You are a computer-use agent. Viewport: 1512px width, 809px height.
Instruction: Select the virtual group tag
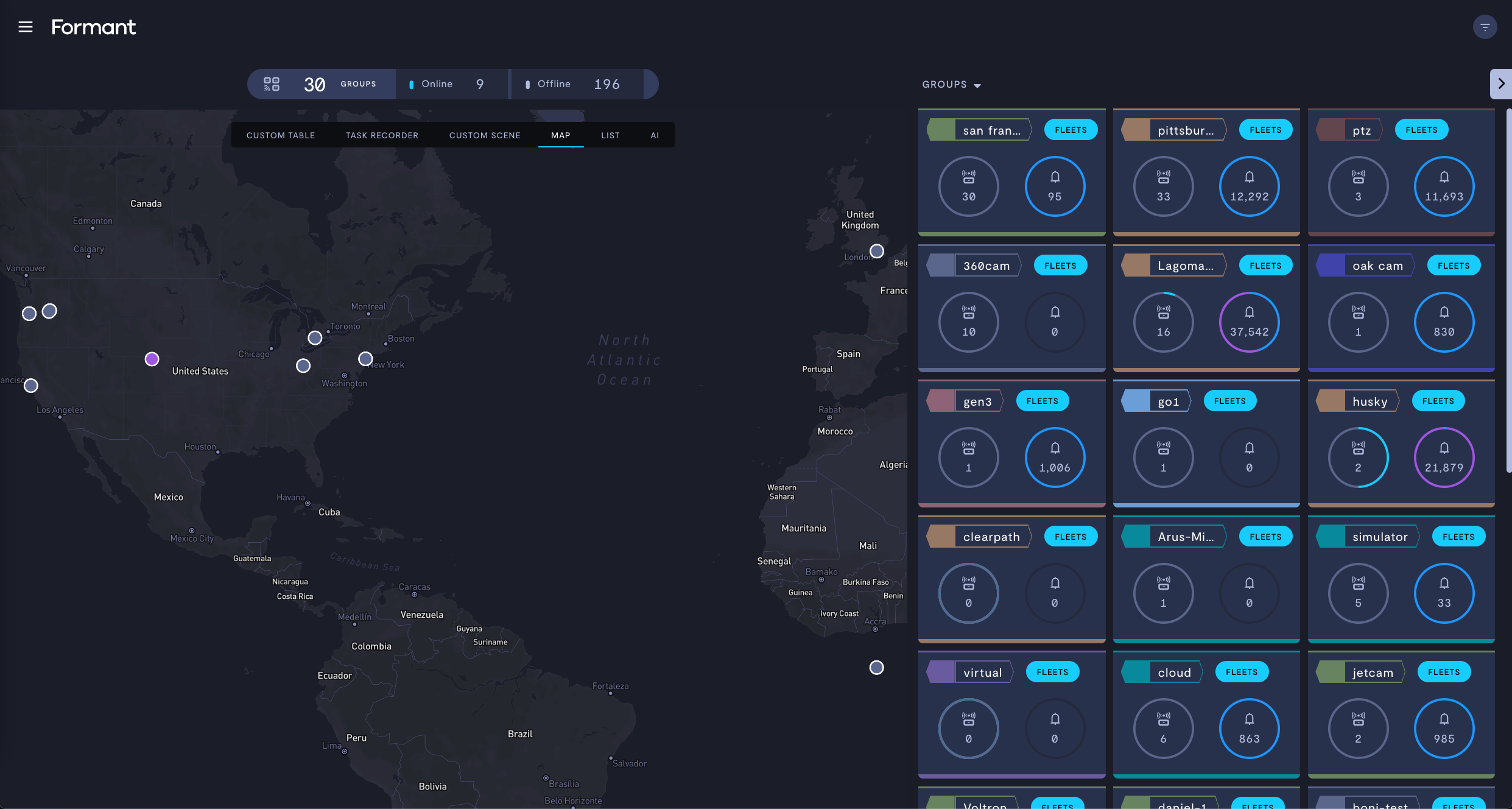[969, 673]
